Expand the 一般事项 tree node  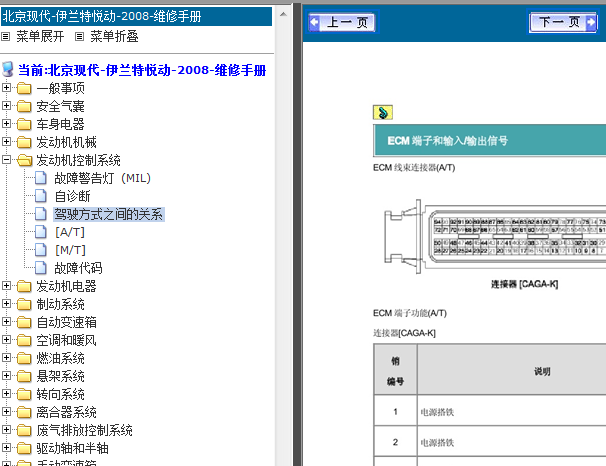coord(6,88)
